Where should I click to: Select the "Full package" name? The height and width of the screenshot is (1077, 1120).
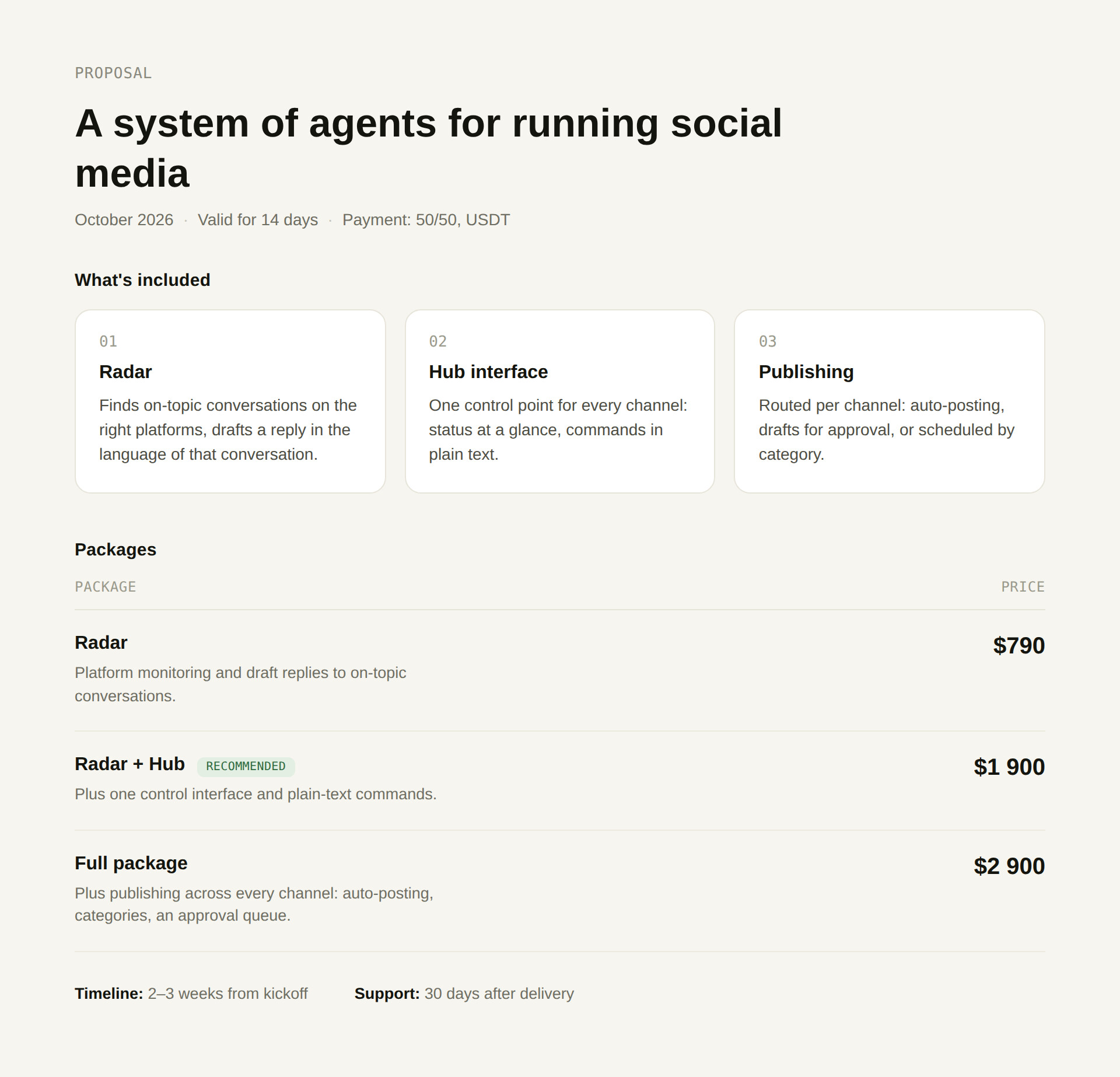(131, 863)
